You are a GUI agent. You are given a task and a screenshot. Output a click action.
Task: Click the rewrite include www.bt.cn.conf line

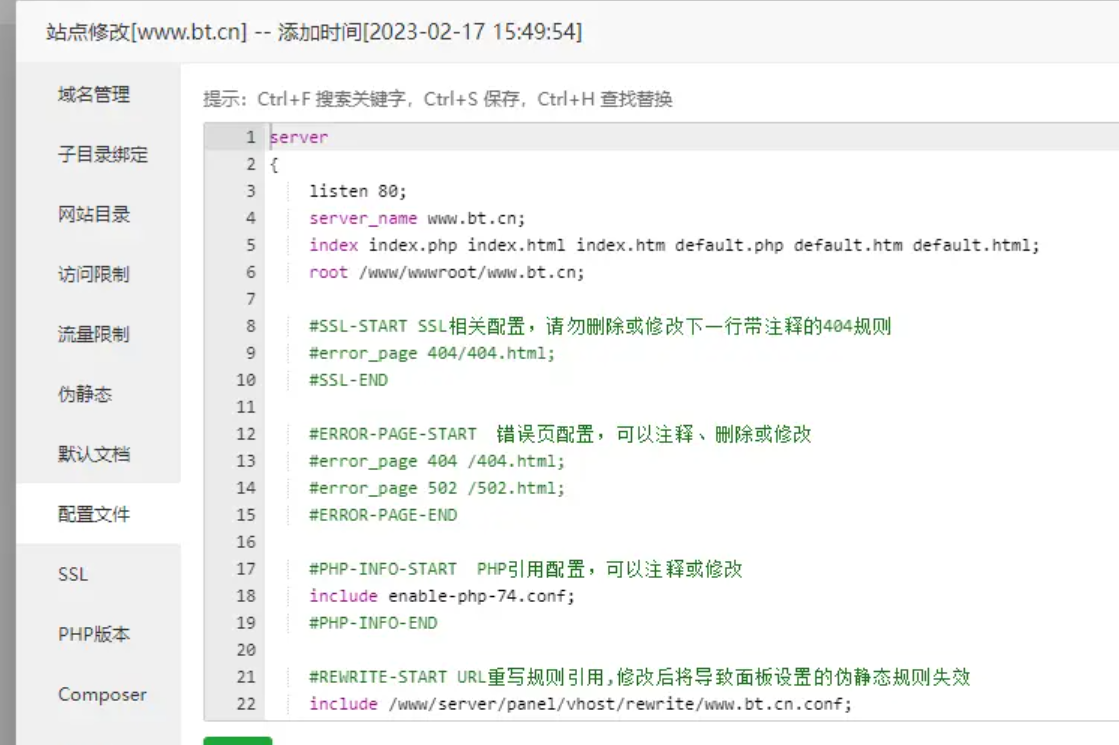point(580,704)
